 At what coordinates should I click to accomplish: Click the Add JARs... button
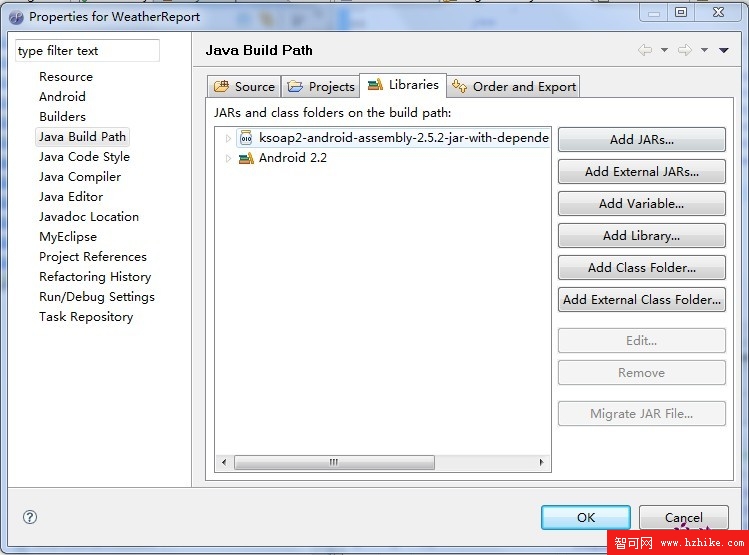tap(642, 139)
